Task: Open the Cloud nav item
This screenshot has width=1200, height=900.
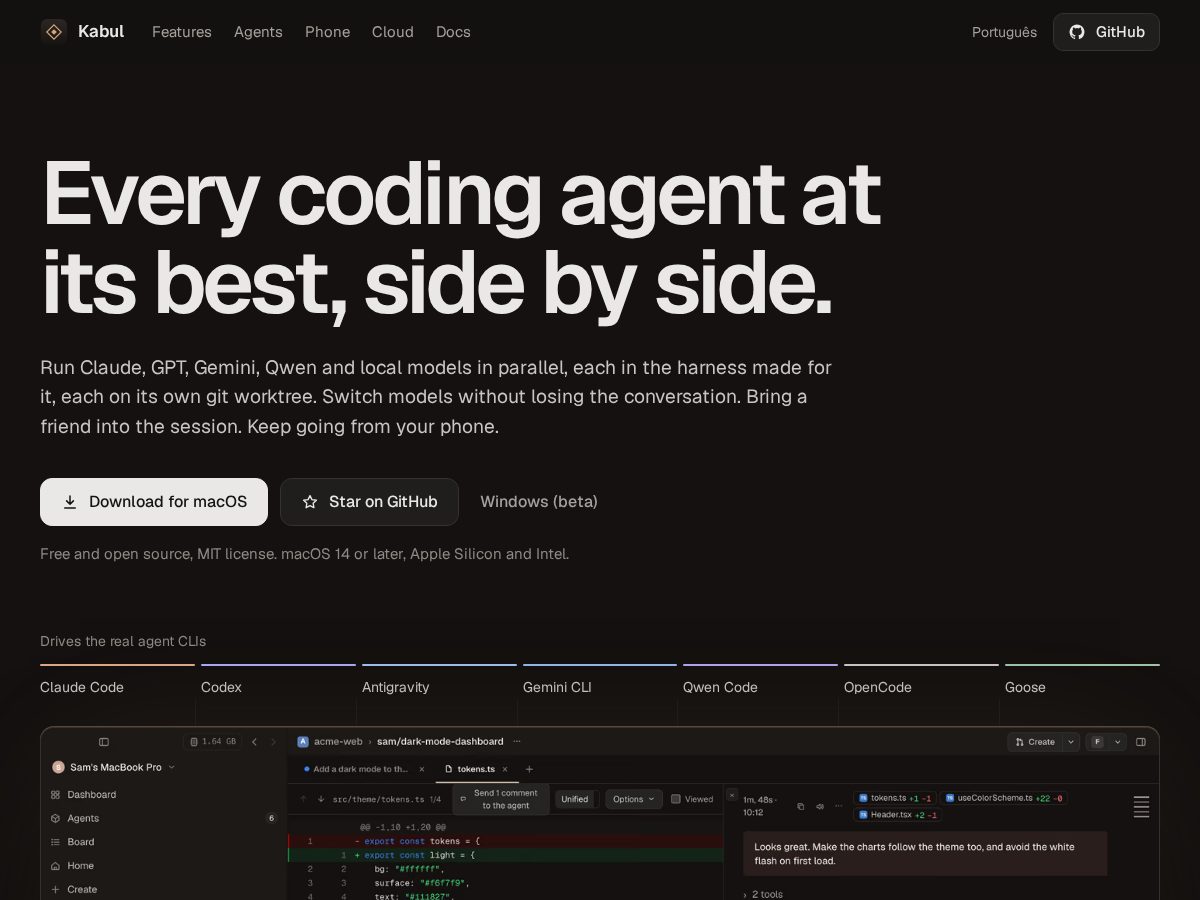Action: pos(393,32)
